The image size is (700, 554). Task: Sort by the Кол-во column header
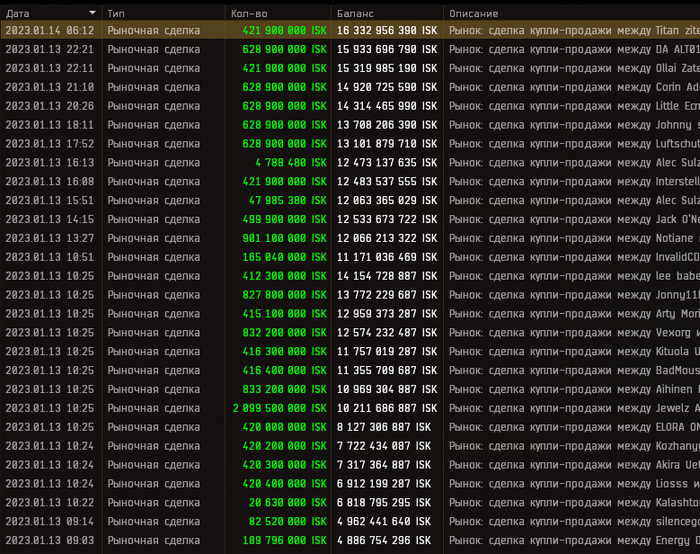249,14
